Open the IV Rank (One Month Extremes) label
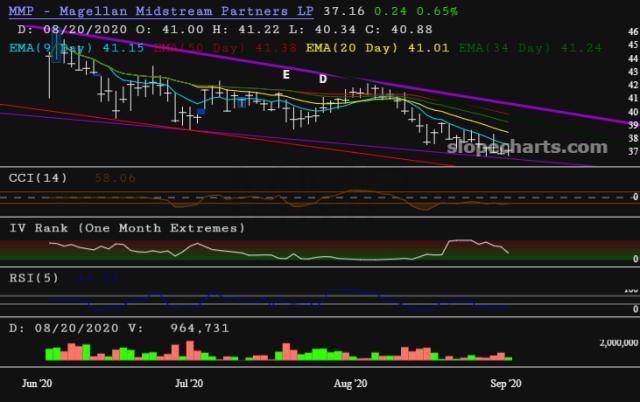 pos(126,228)
